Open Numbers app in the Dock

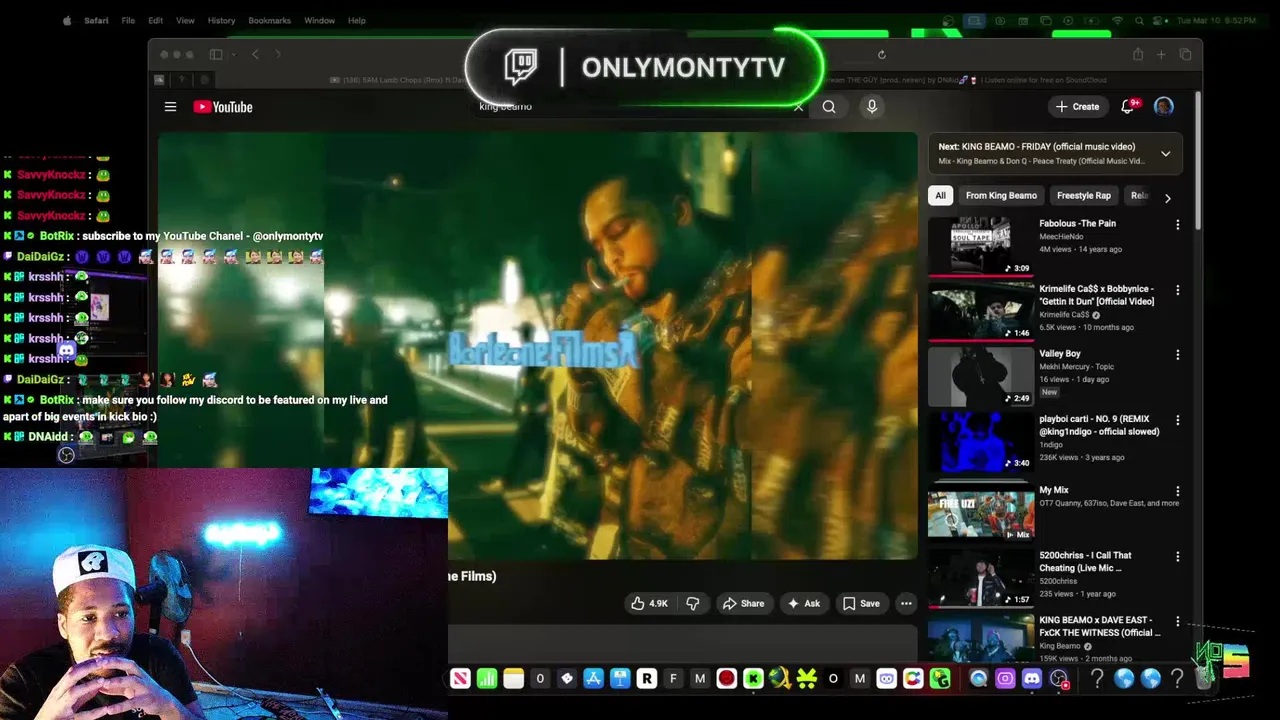click(487, 679)
